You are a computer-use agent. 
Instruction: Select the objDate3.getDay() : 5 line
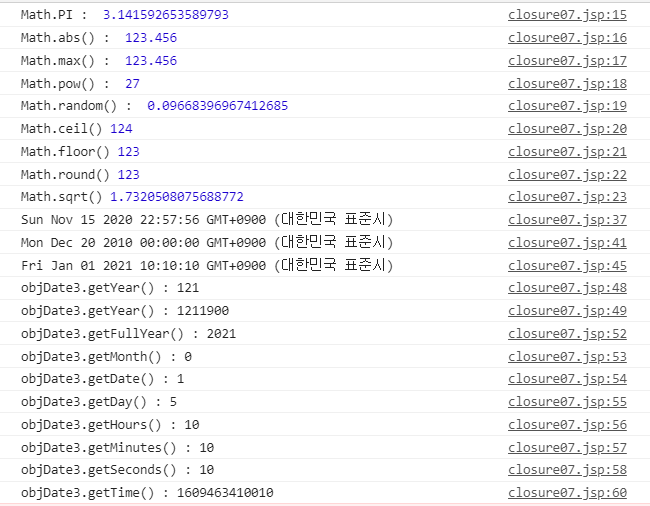(x=99, y=402)
